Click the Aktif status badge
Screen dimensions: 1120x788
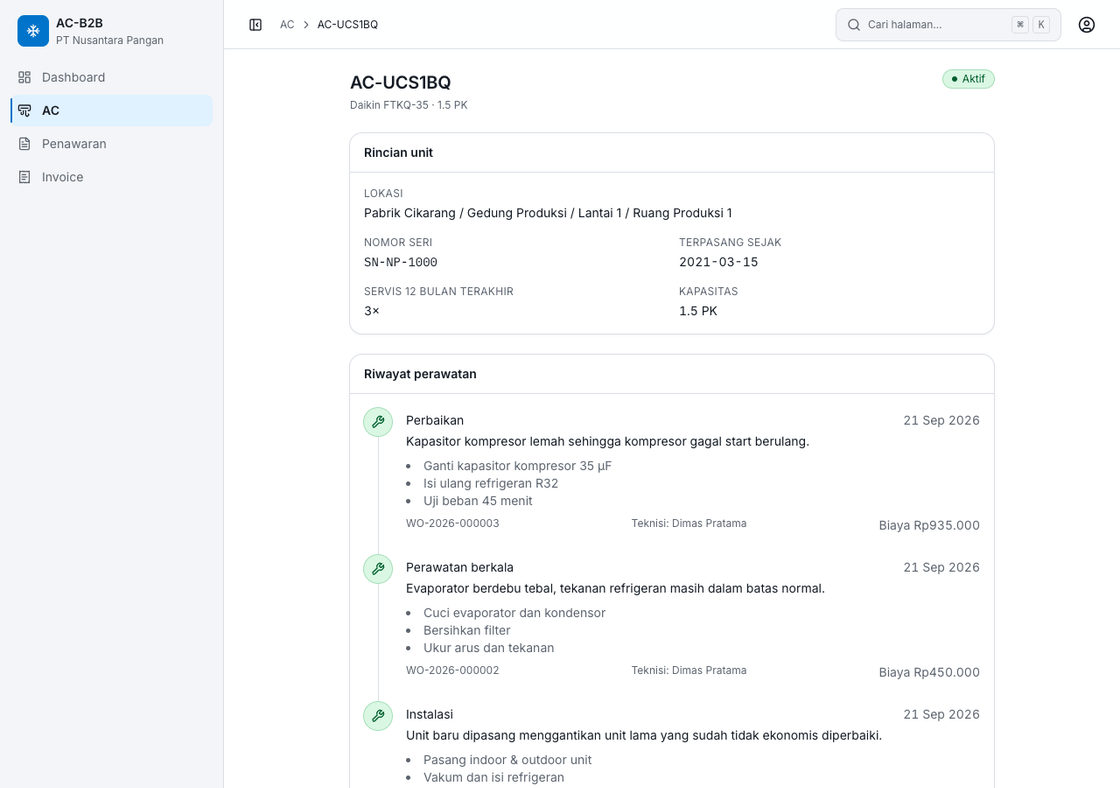click(x=968, y=79)
